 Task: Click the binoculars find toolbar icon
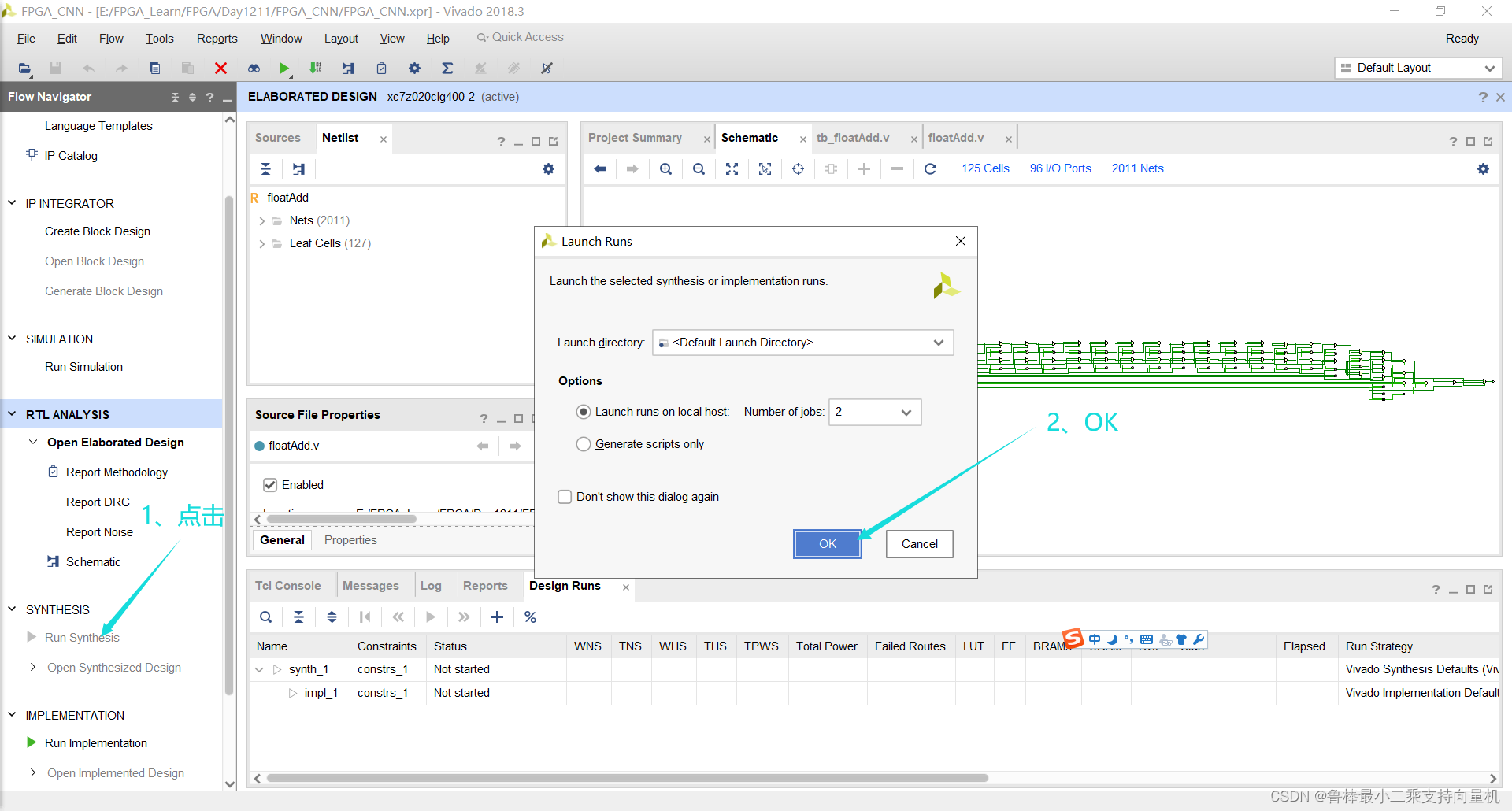[x=254, y=69]
